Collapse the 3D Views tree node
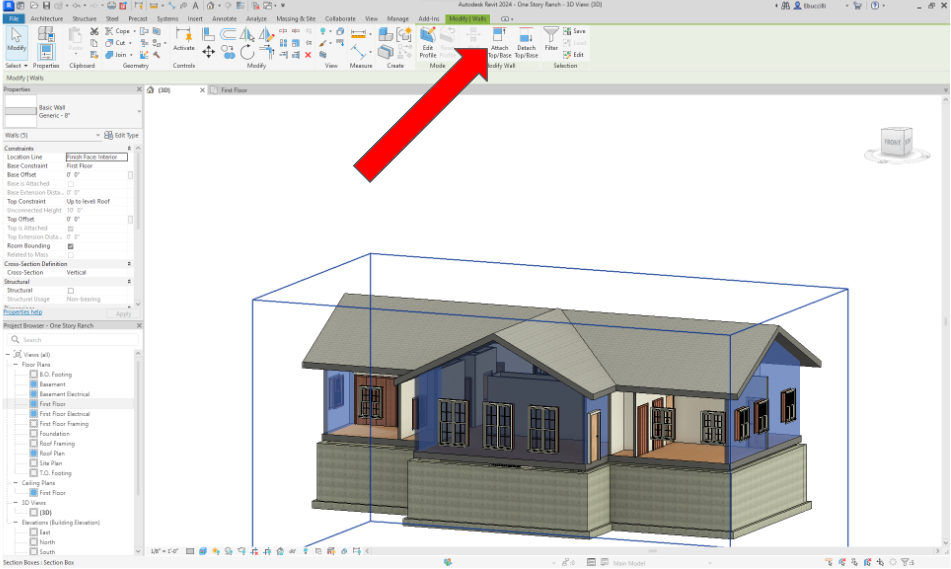 [16, 502]
